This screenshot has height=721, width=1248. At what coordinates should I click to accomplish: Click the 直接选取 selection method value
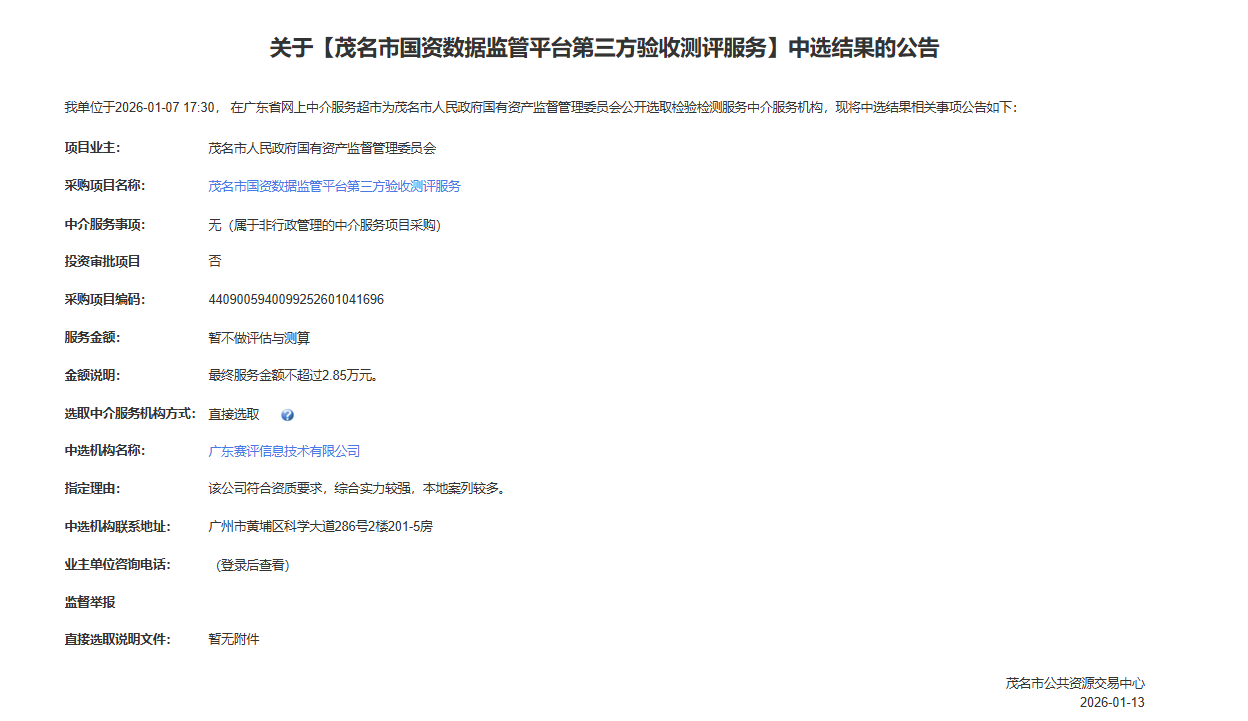click(x=234, y=414)
